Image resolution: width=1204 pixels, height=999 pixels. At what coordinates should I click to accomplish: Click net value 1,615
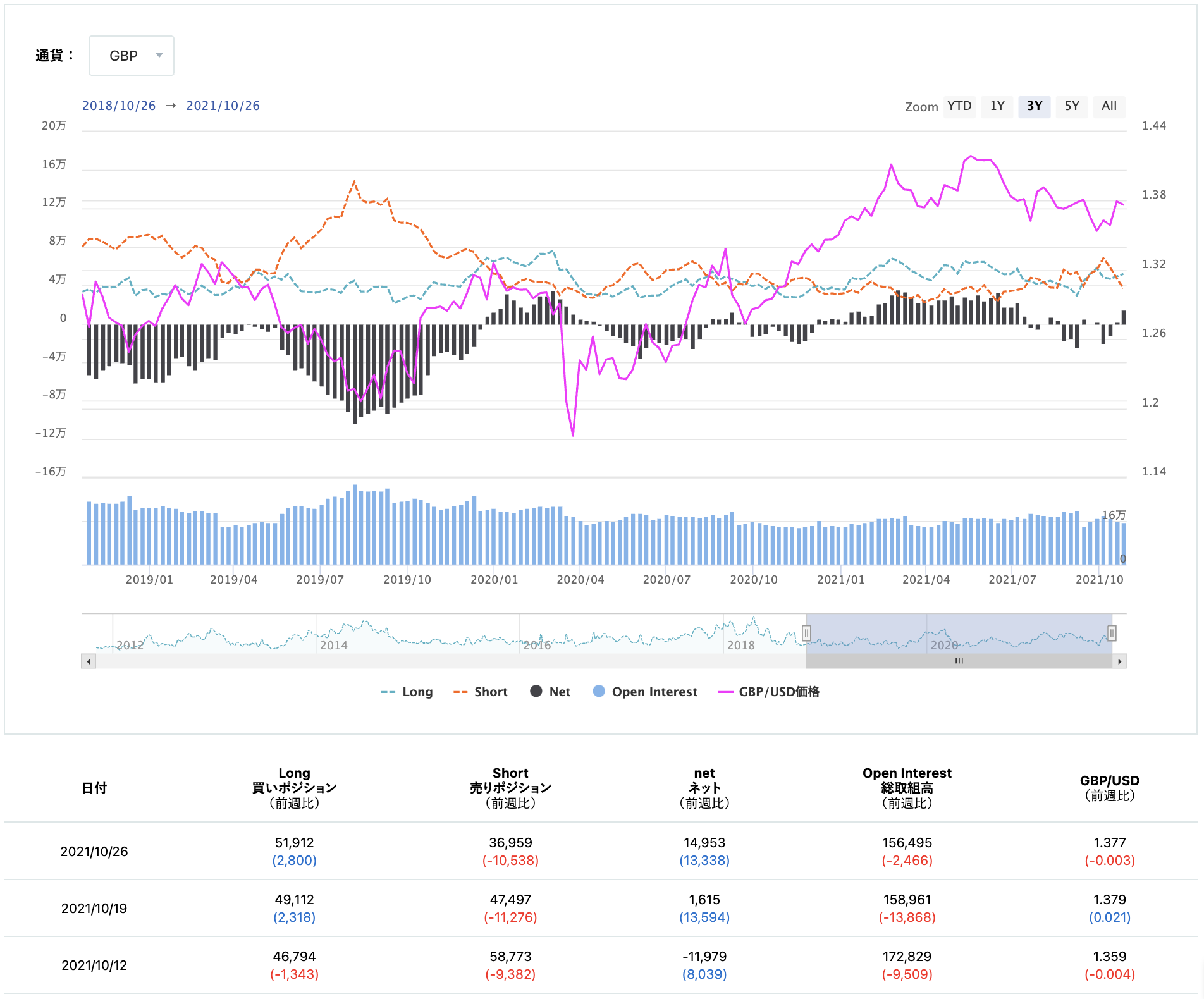click(704, 900)
